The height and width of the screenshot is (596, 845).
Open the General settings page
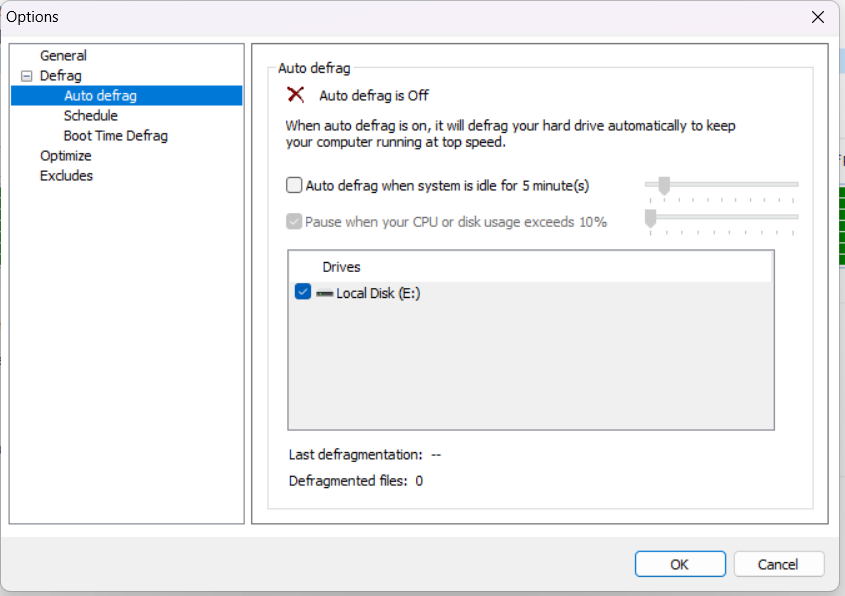pyautogui.click(x=63, y=56)
